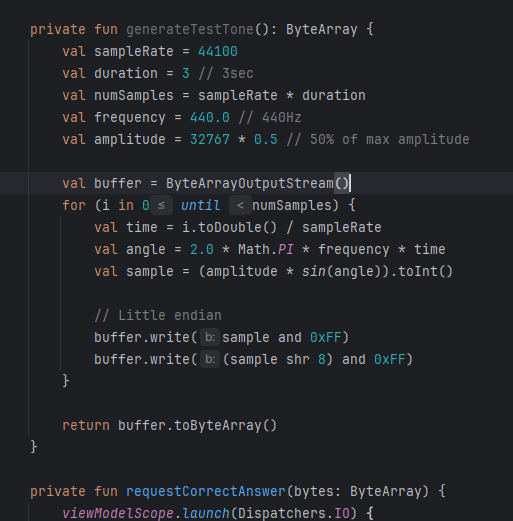This screenshot has height=521, width=513.
Task: Click the 44100 sample rate value
Action: click(218, 52)
